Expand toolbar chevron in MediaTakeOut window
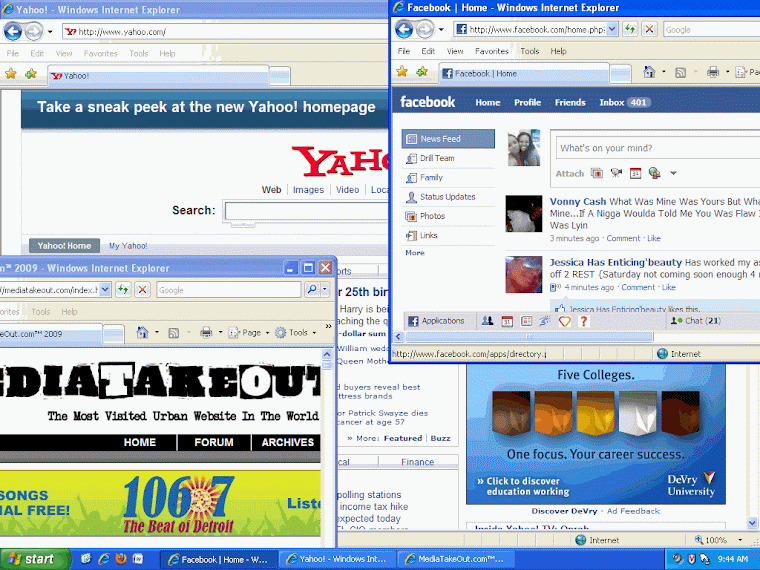The image size is (760, 570). [328, 326]
